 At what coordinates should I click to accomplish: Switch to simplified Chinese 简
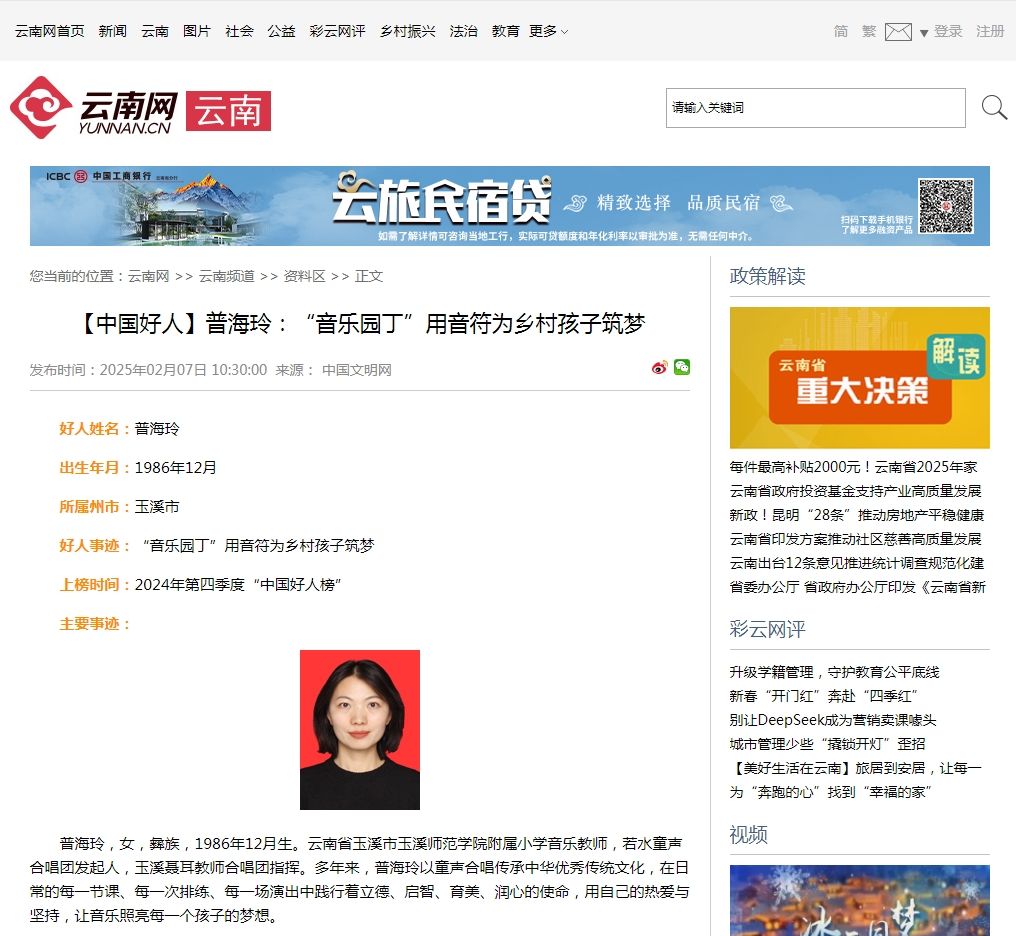tap(841, 32)
